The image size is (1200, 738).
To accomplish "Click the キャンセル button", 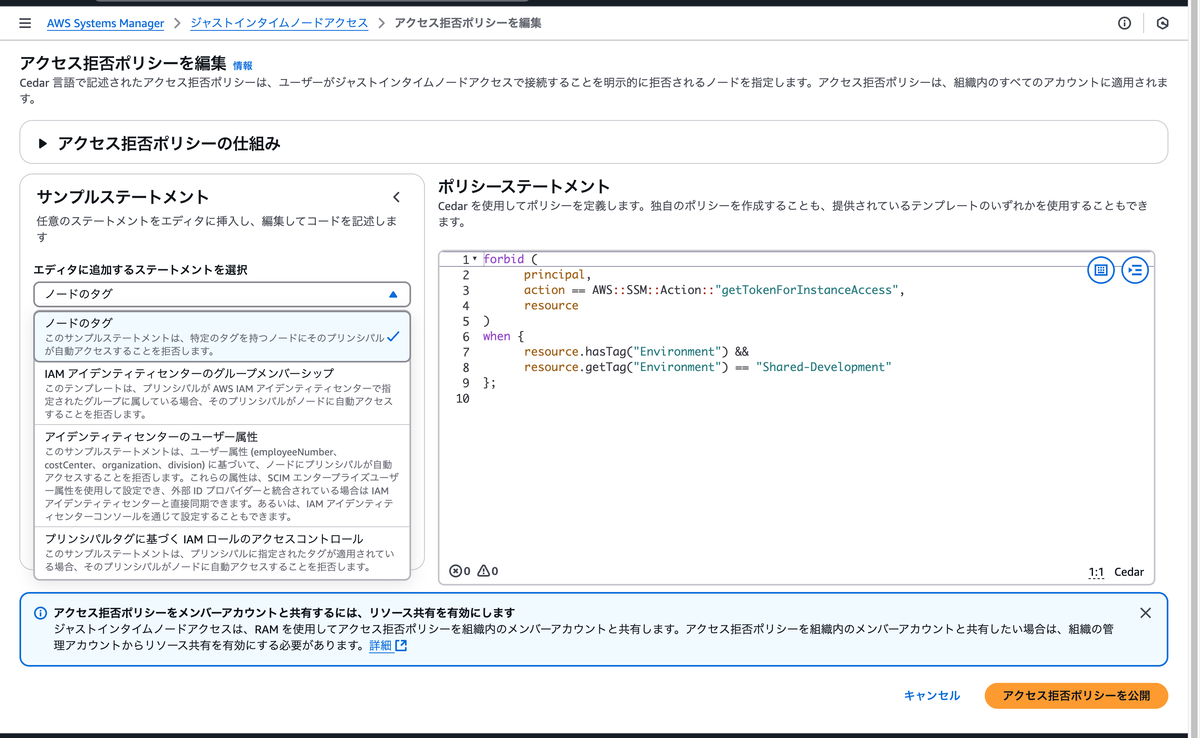I will (932, 695).
